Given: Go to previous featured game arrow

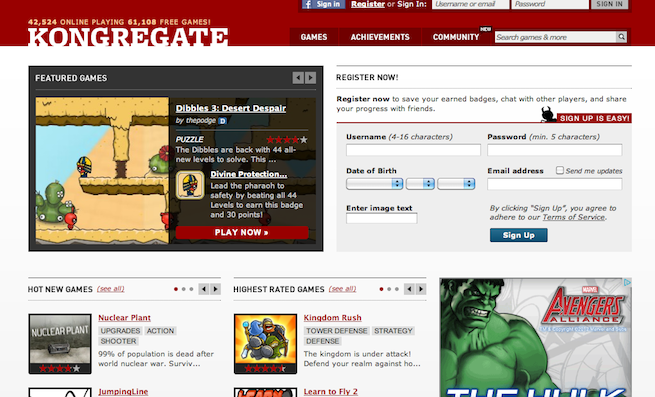Looking at the screenshot, I should click(298, 78).
